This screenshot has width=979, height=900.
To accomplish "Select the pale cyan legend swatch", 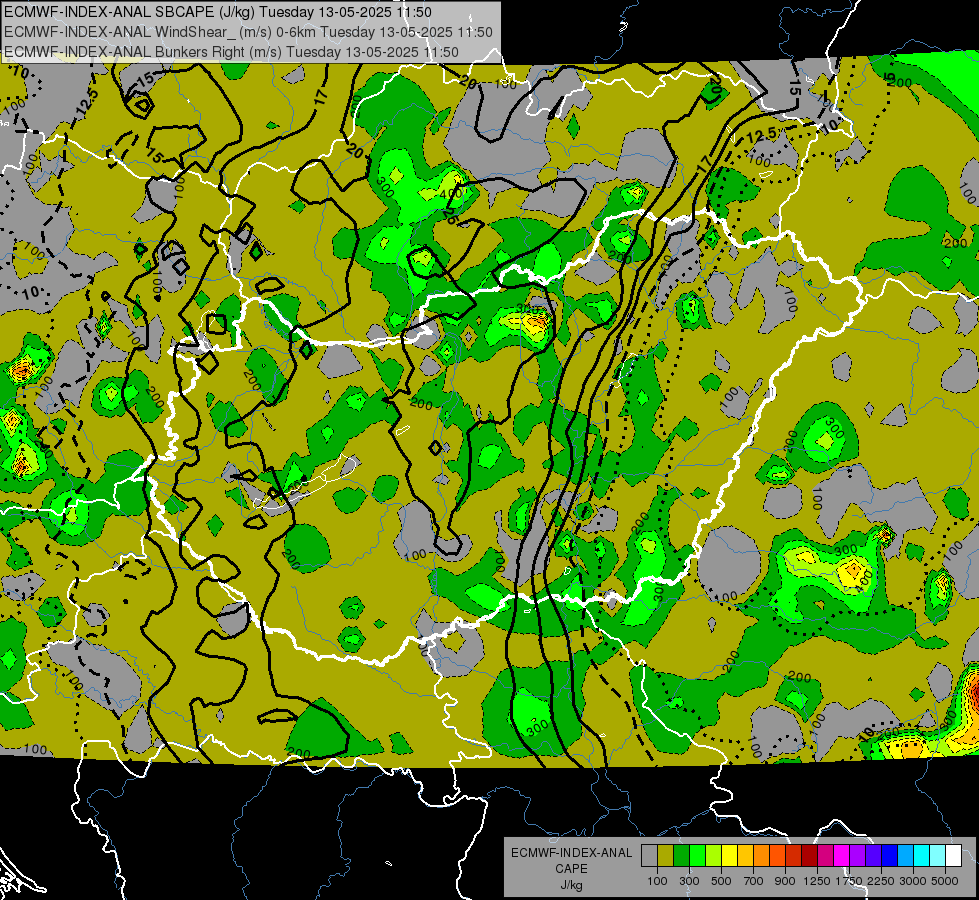I will (x=938, y=856).
